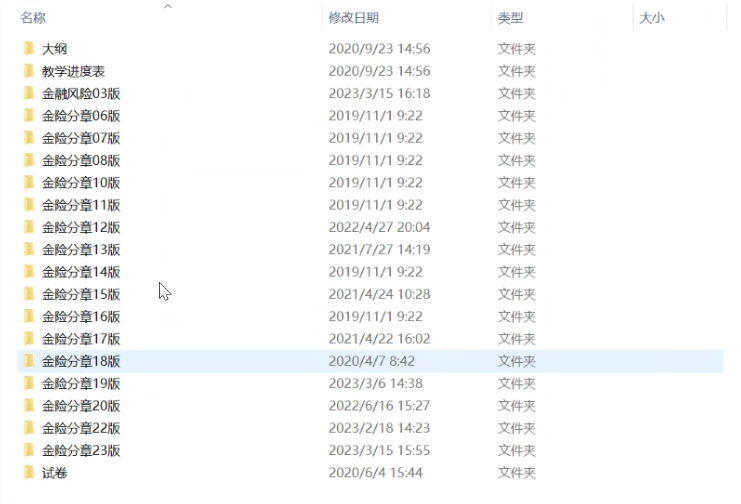Select the 金险分章18版 folder icon
The width and height of the screenshot is (741, 504).
tap(29, 361)
